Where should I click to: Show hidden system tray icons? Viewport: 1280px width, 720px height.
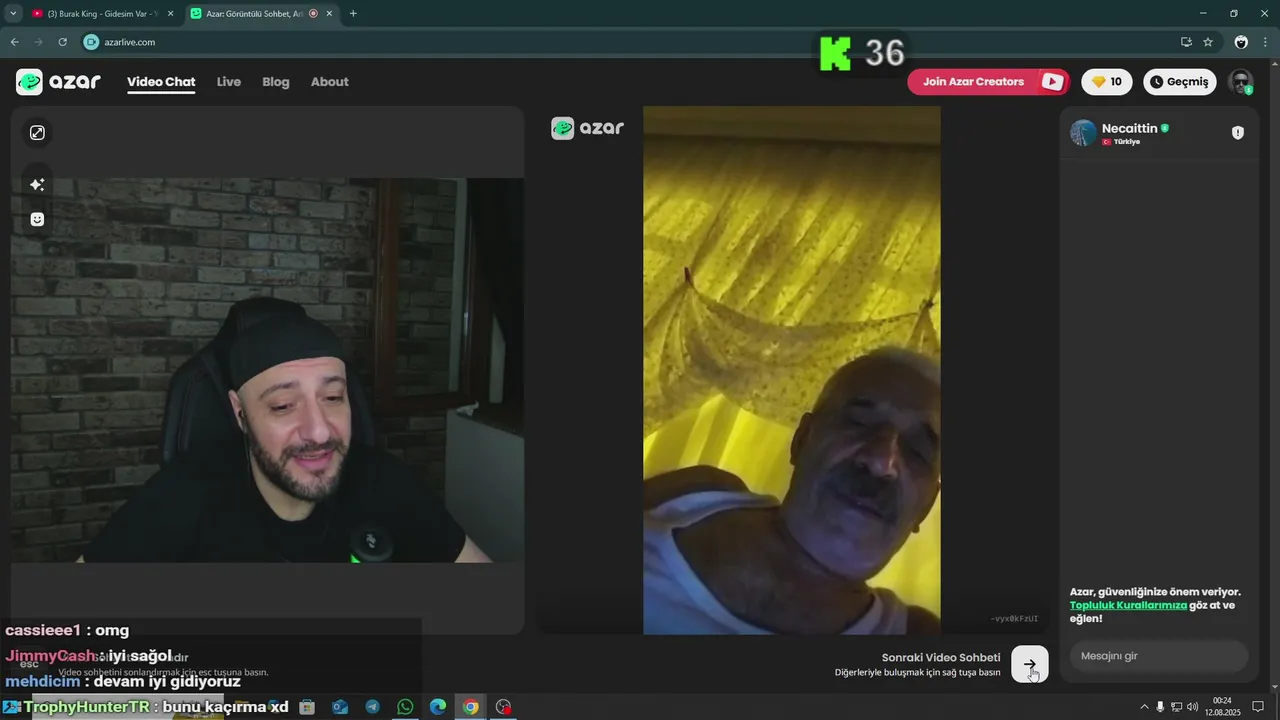tap(1145, 707)
